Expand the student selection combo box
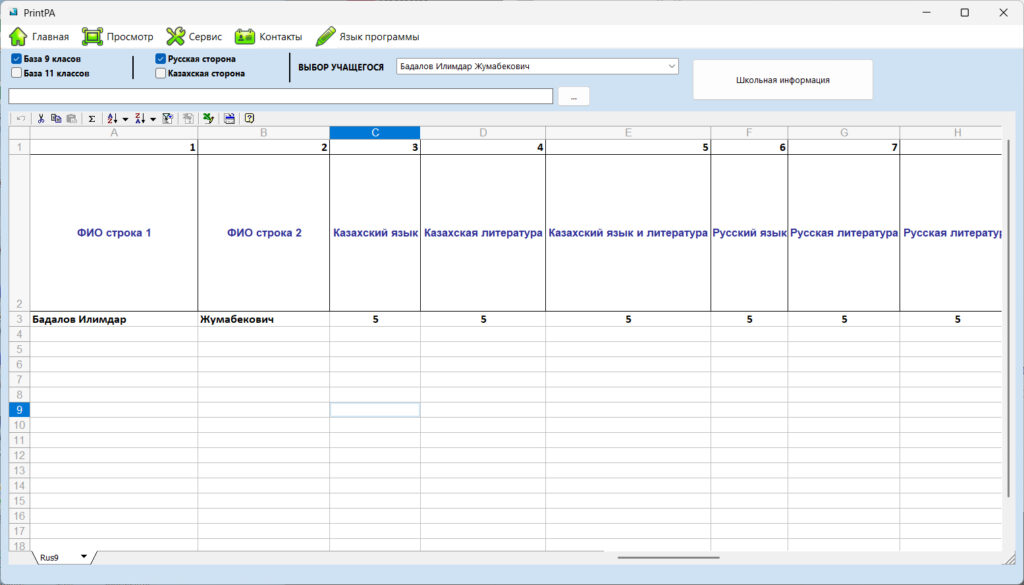 [x=671, y=66]
